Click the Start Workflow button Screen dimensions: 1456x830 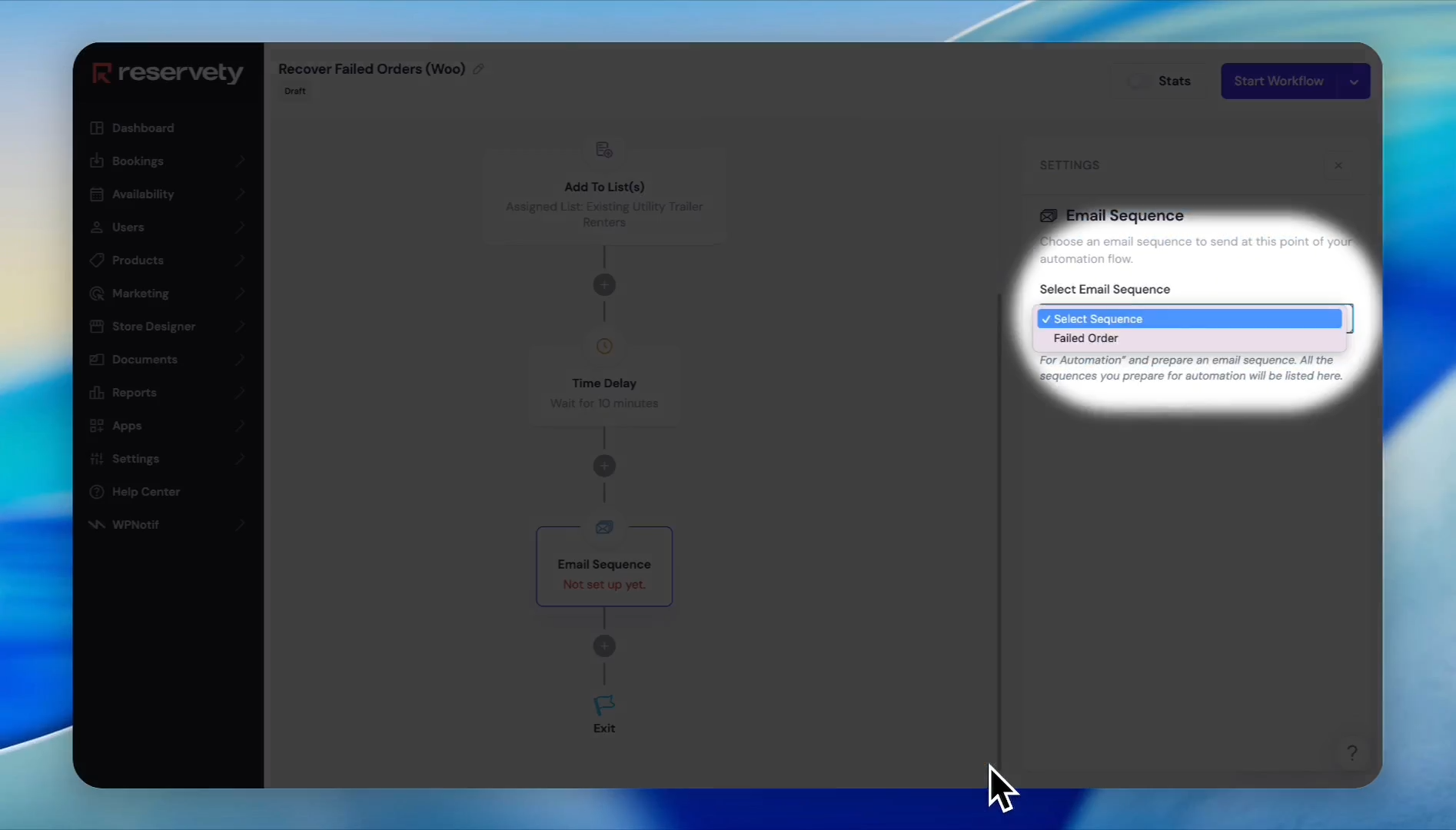coord(1278,81)
